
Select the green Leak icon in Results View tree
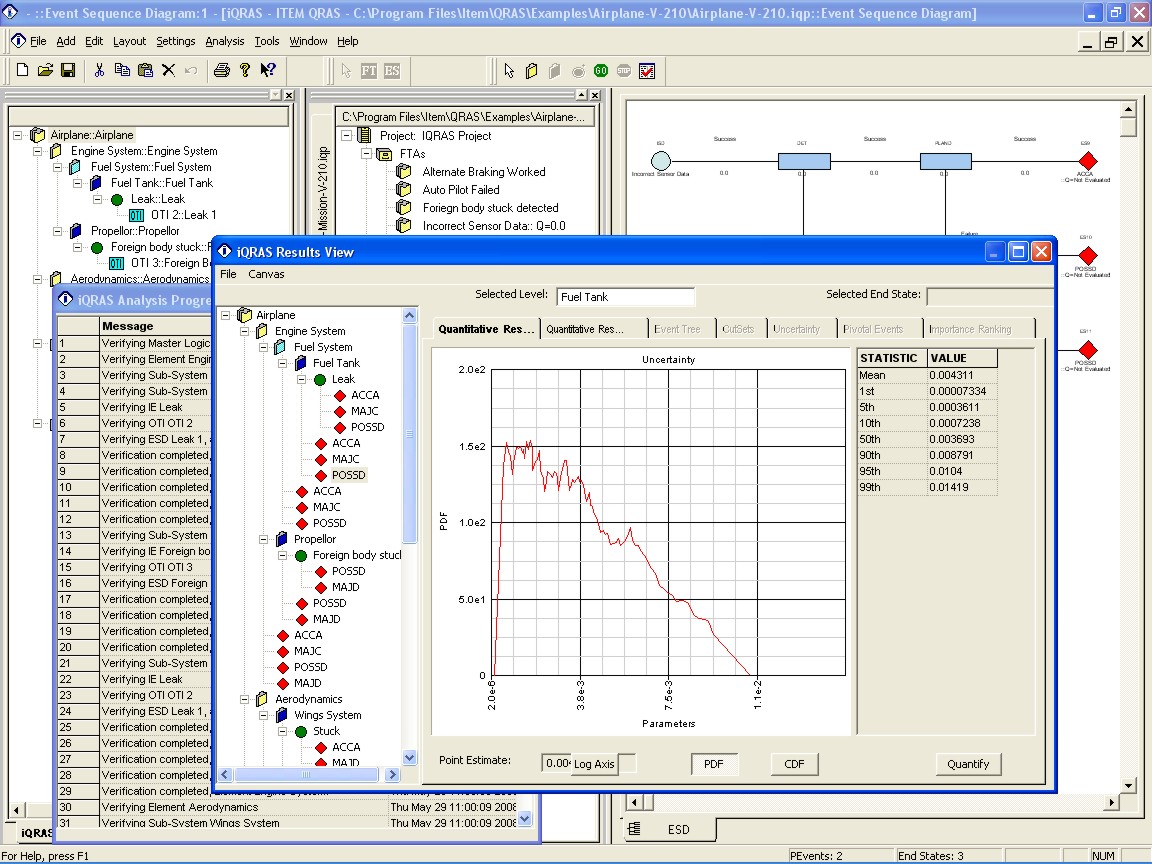pyautogui.click(x=320, y=380)
